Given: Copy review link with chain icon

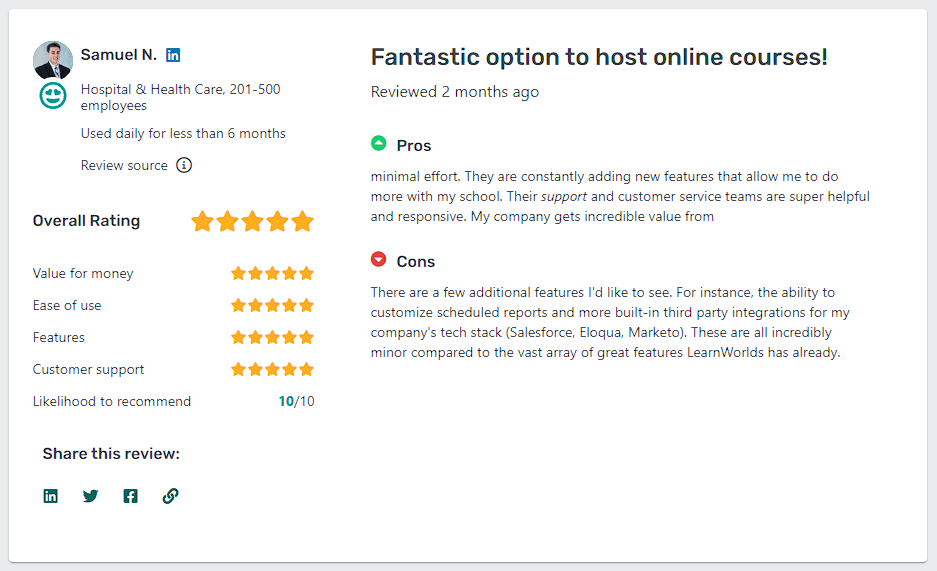Looking at the screenshot, I should [170, 496].
